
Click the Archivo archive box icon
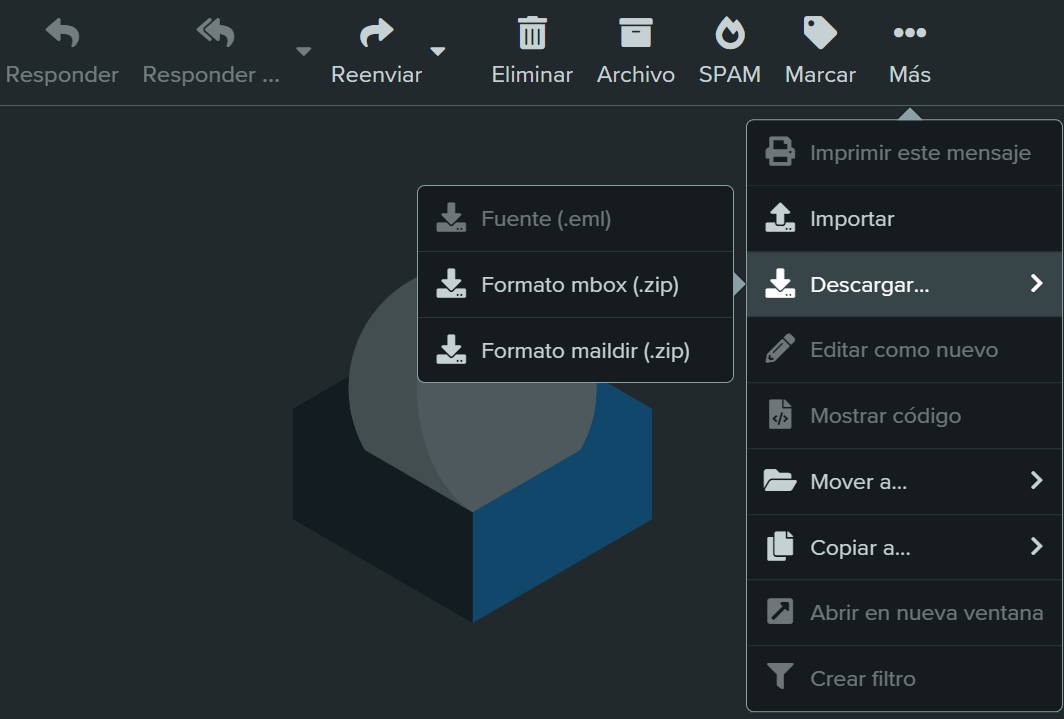tap(636, 33)
